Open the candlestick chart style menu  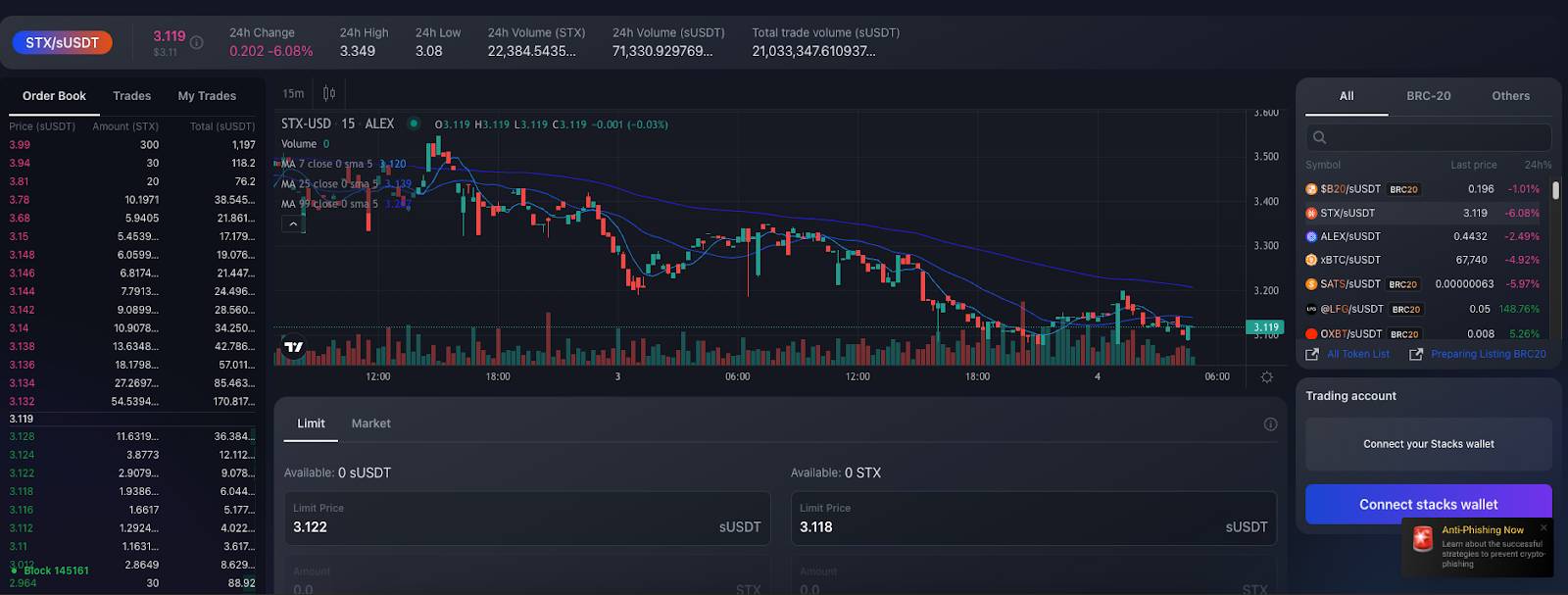[329, 94]
